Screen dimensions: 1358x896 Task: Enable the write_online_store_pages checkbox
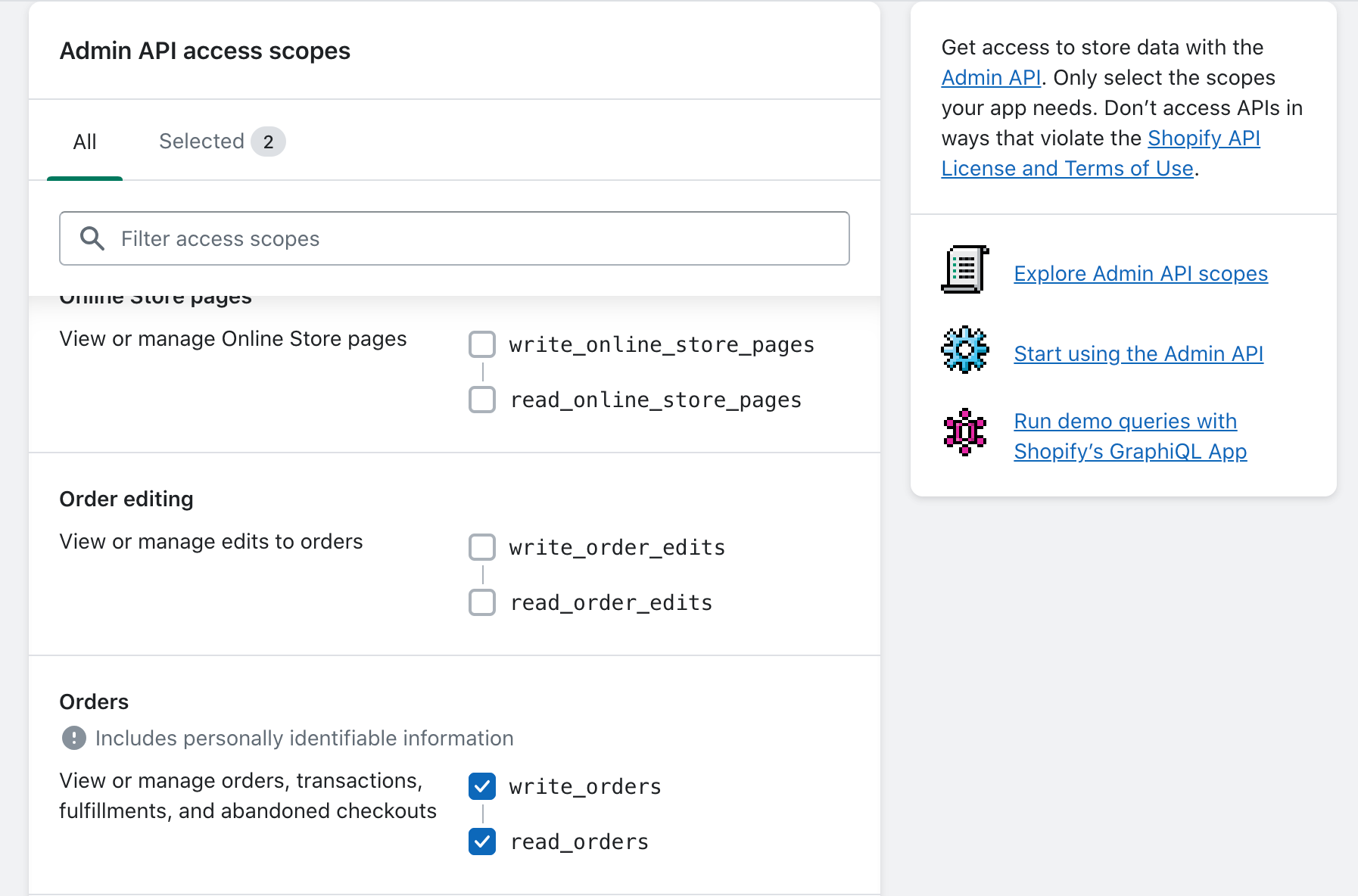click(x=482, y=344)
